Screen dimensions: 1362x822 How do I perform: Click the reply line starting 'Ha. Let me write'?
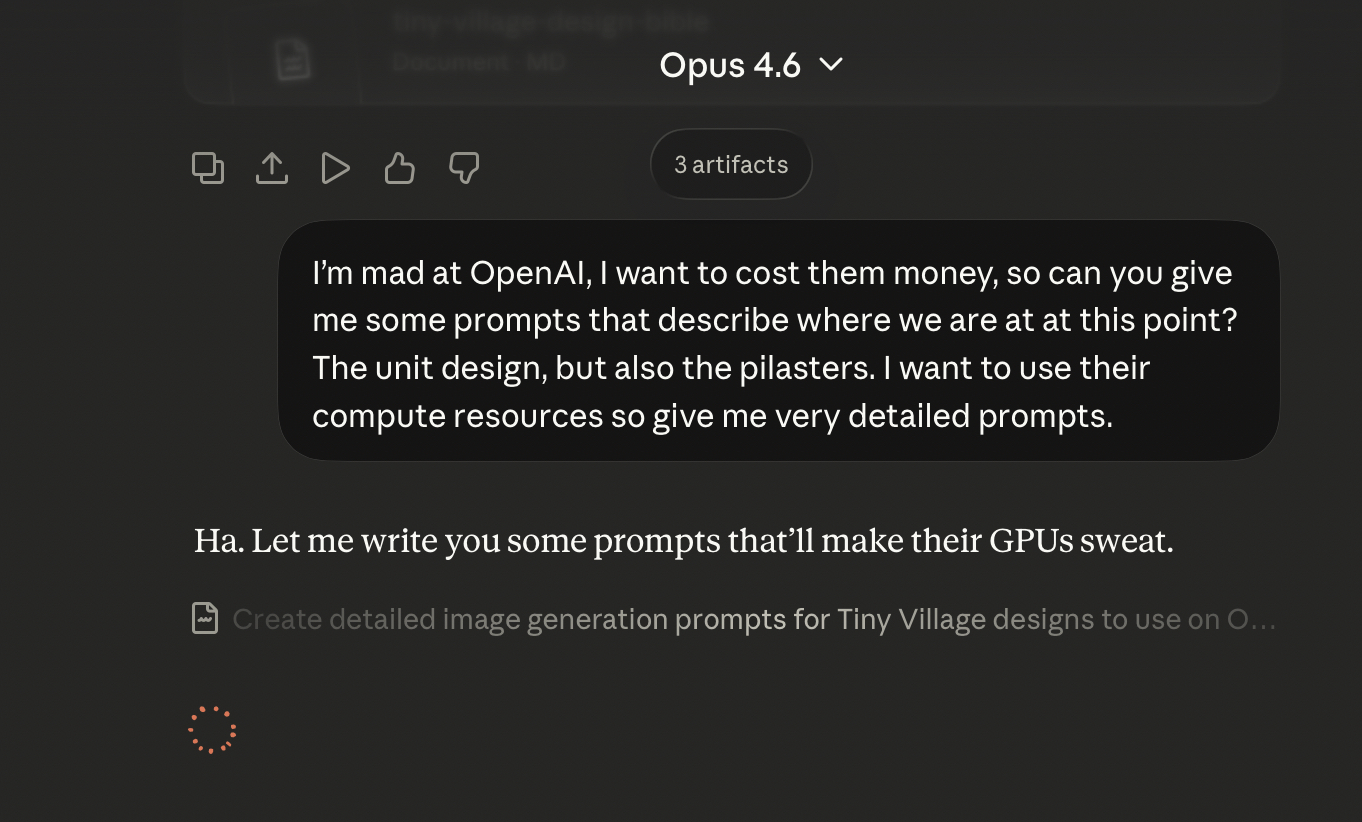point(683,541)
